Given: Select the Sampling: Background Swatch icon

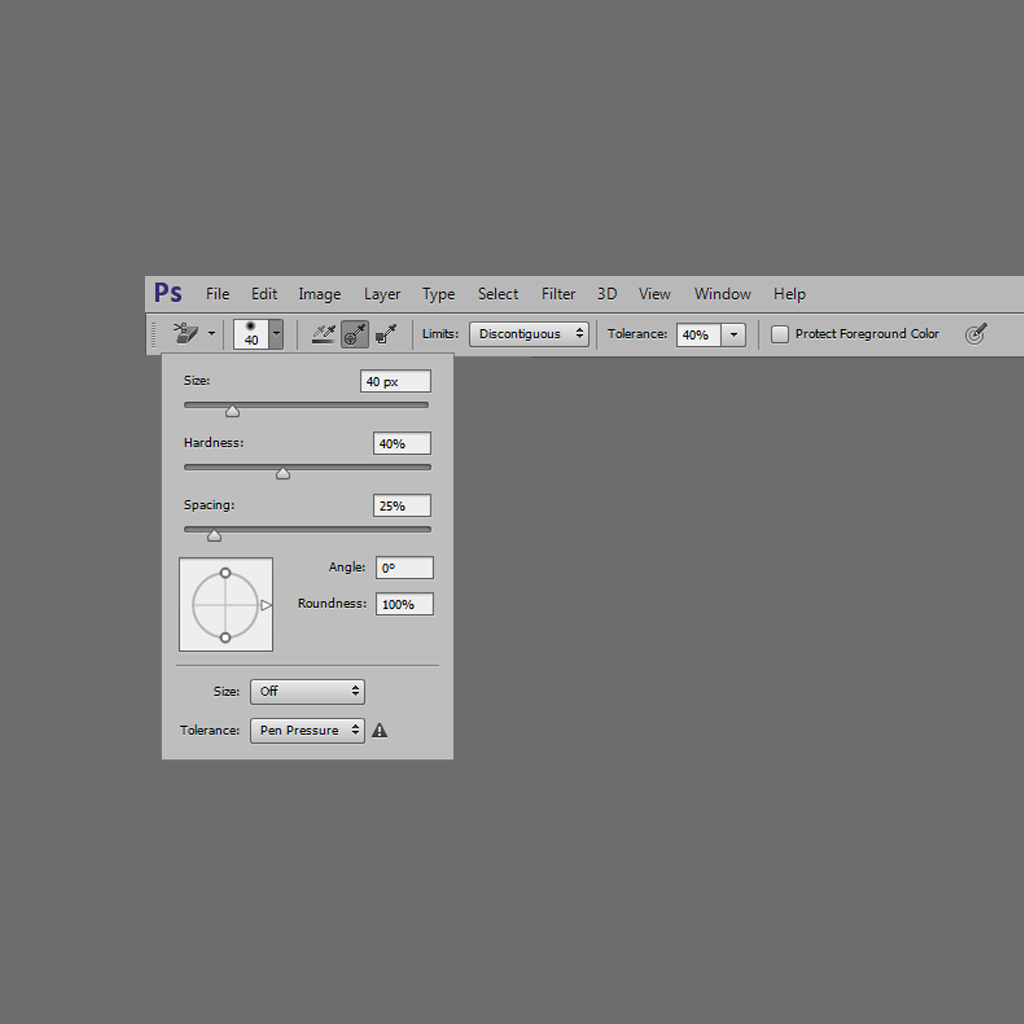Looking at the screenshot, I should coord(386,334).
